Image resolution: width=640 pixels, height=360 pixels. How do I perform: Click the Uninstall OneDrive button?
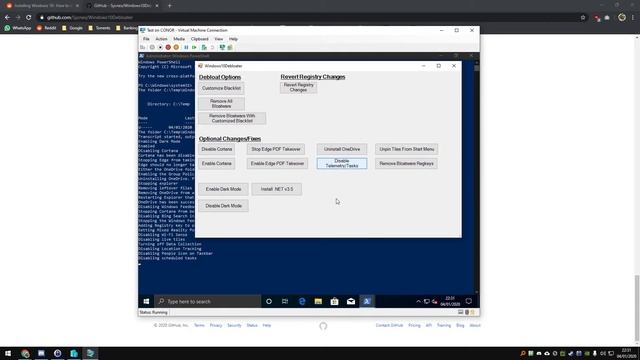click(342, 149)
